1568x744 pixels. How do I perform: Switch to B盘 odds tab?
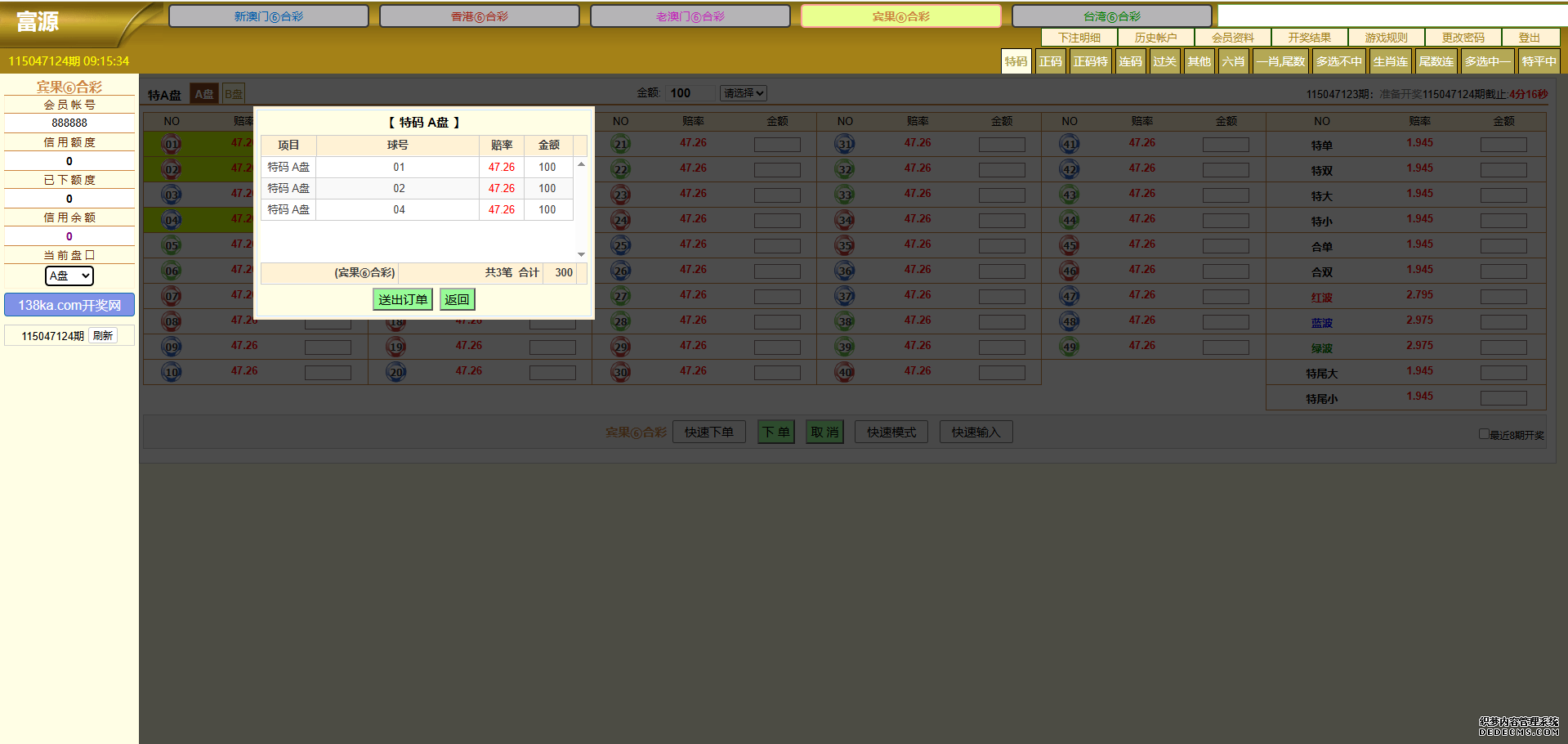(234, 94)
